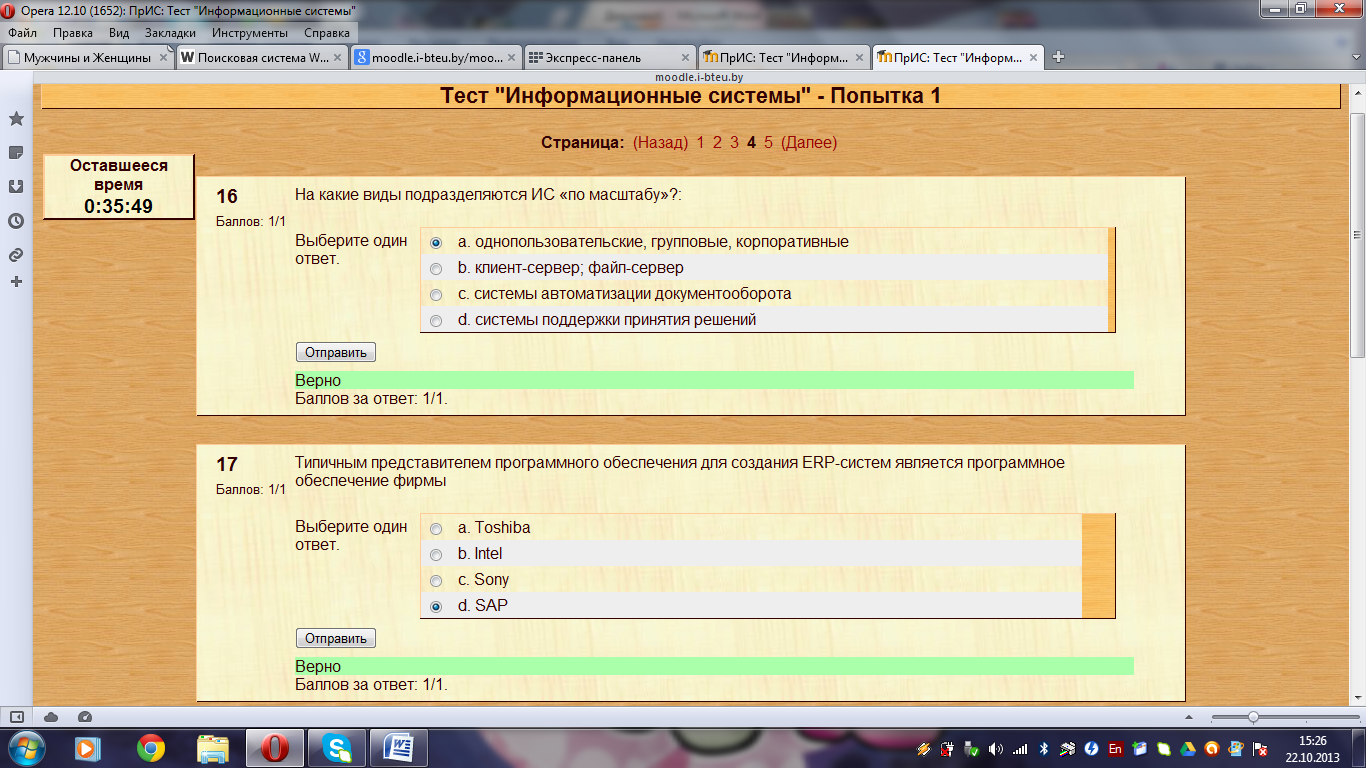Open the Notes panel in Opera sidebar
This screenshot has height=768, width=1366.
(x=16, y=153)
